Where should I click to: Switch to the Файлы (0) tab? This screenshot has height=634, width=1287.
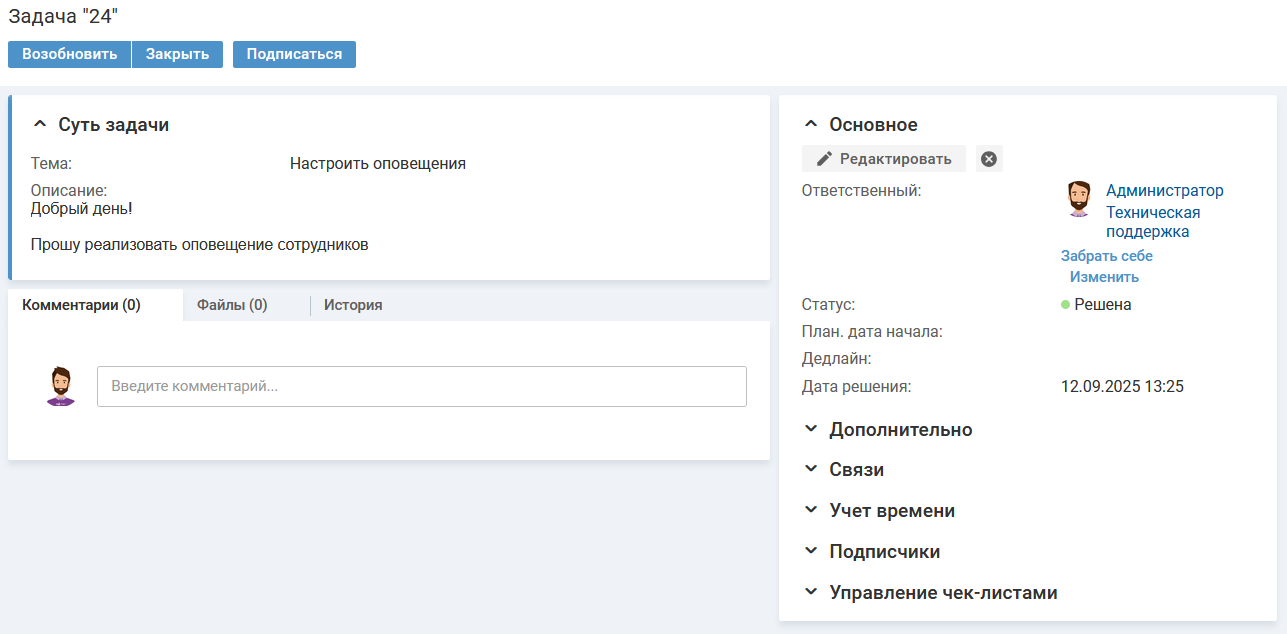tap(232, 305)
